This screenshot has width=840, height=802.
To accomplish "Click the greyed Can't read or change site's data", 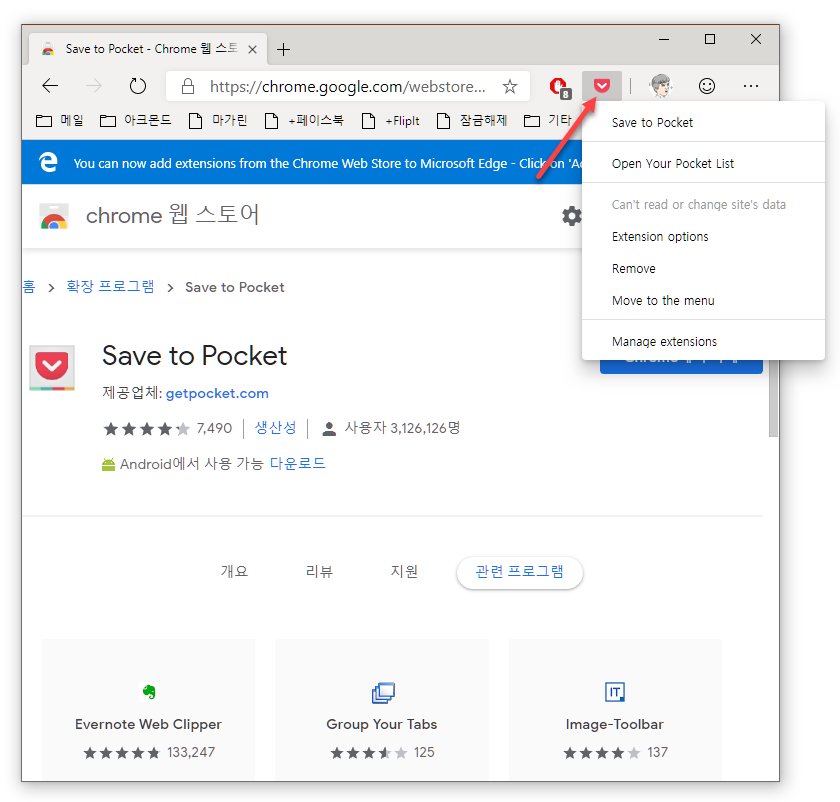I will (x=703, y=205).
